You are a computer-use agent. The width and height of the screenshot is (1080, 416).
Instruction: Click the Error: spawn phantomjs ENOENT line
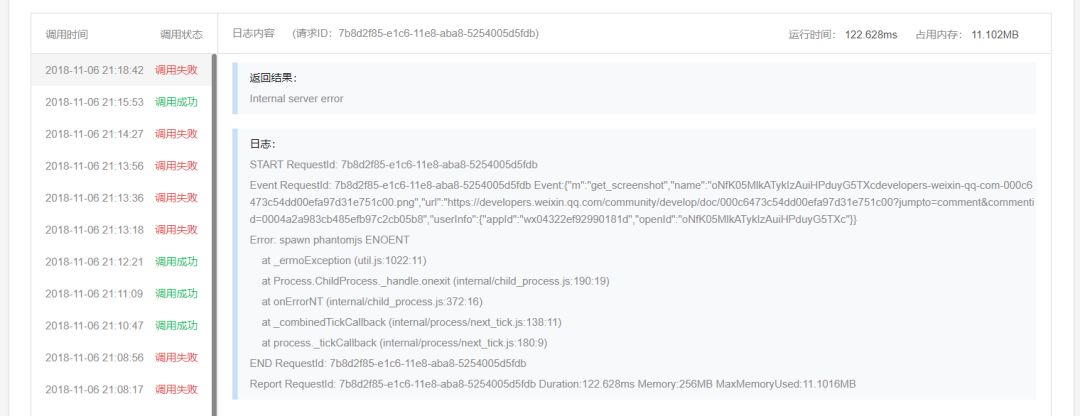[x=329, y=240]
